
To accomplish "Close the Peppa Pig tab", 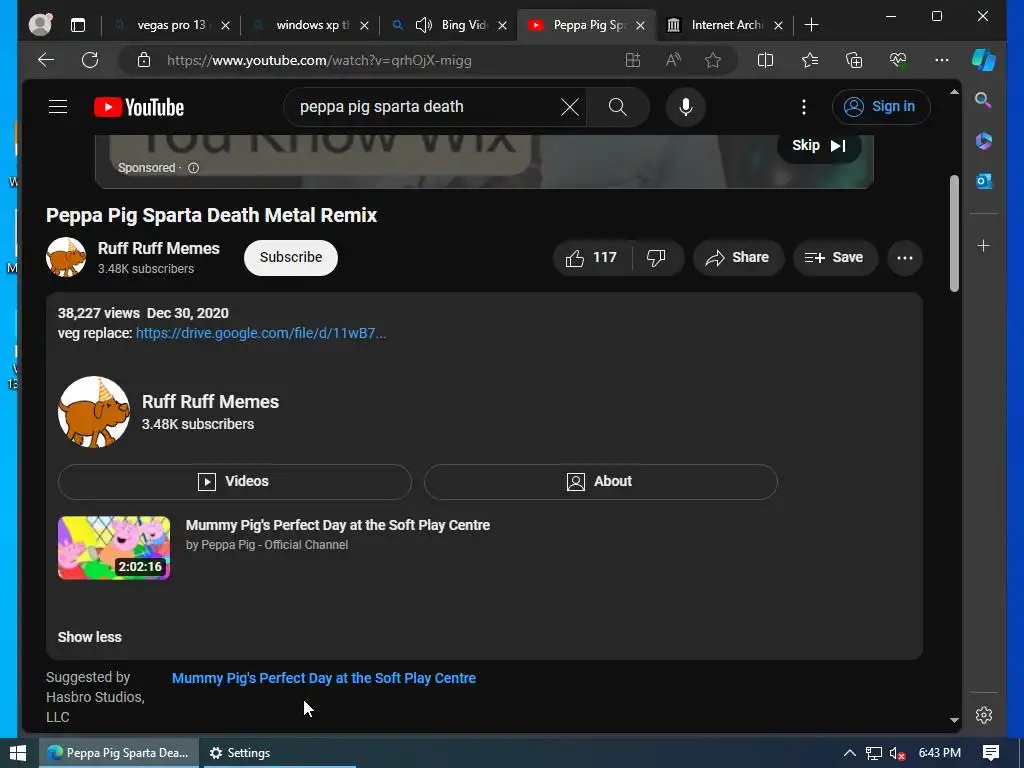I will [x=641, y=25].
